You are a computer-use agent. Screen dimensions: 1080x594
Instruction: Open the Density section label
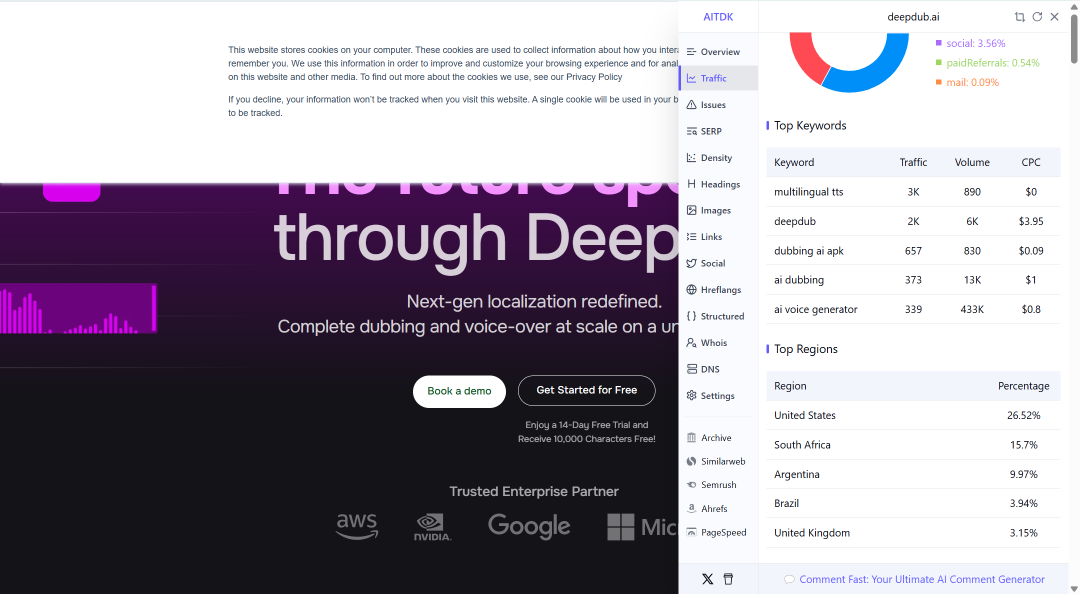point(716,158)
